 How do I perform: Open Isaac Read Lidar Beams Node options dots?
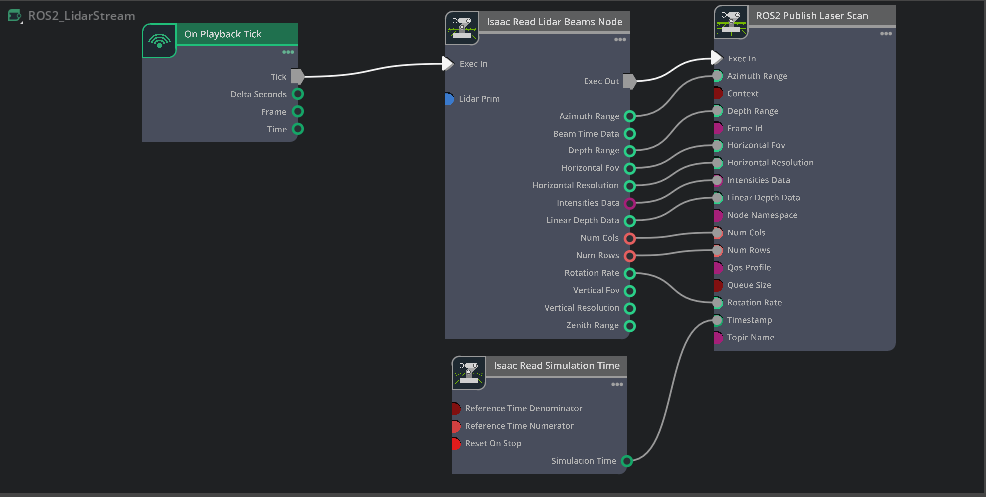click(x=620, y=40)
